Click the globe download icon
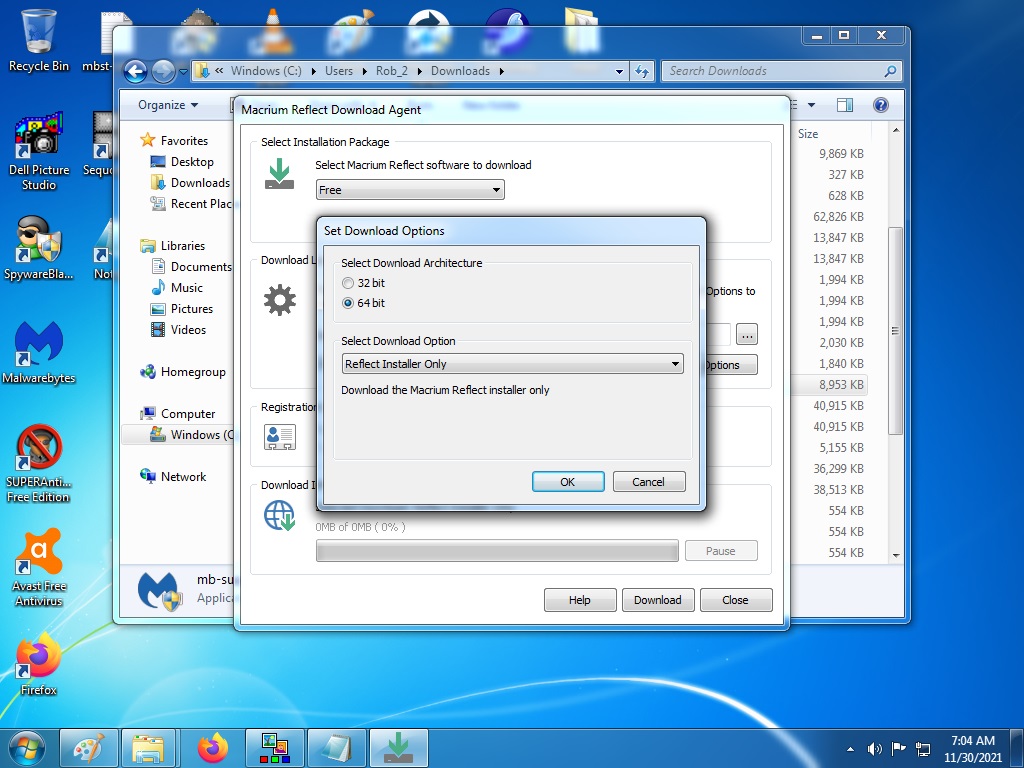Screen dimensions: 1024x768 pyautogui.click(x=280, y=515)
